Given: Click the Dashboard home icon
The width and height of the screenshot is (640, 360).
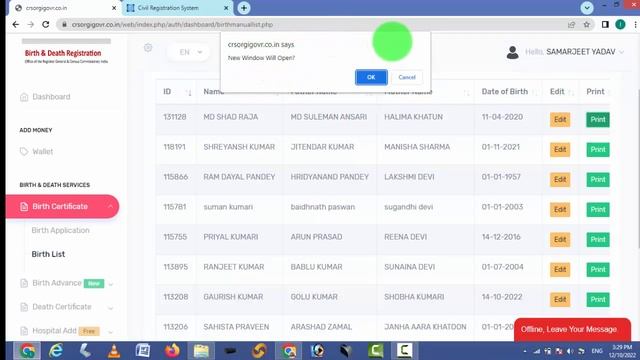Looking at the screenshot, I should [x=24, y=97].
